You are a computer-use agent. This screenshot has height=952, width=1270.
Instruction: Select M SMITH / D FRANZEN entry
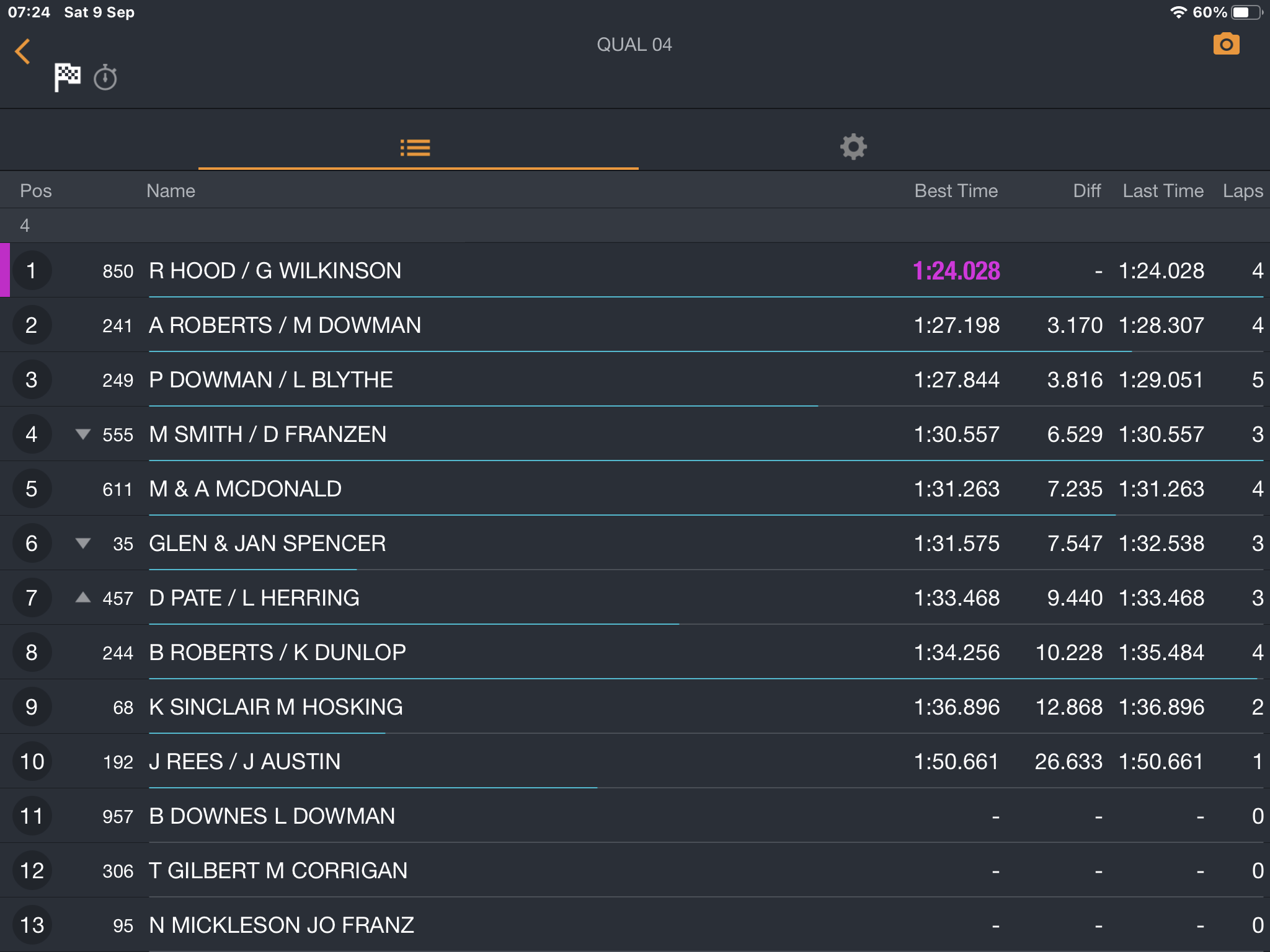tap(635, 434)
